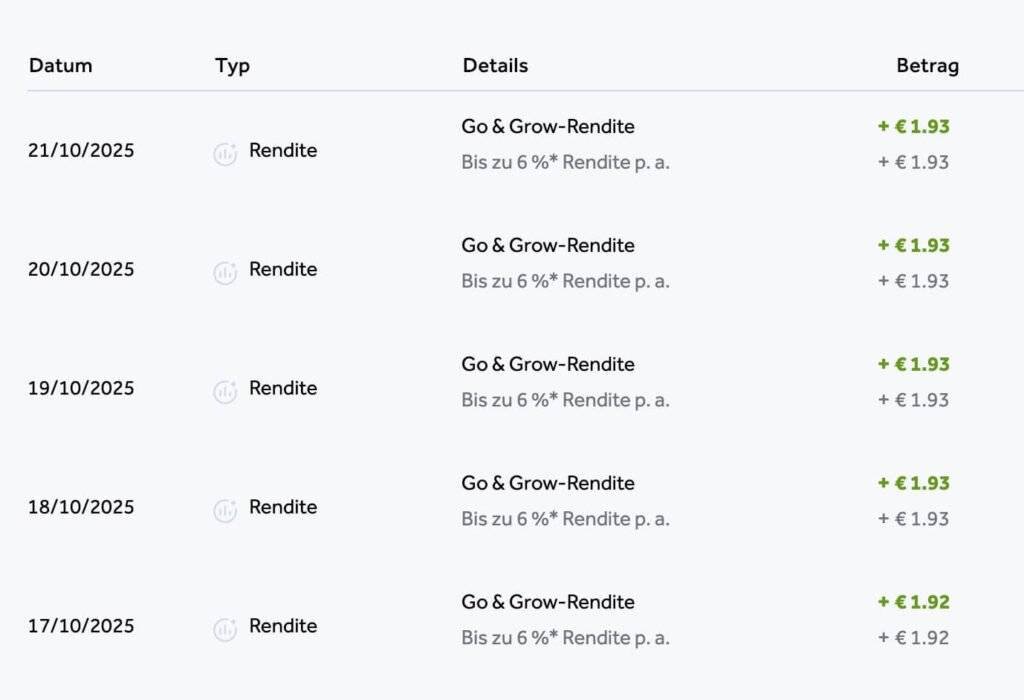This screenshot has height=700, width=1024.
Task: Click the Rendite icon for 19/10/2025
Action: pos(225,392)
